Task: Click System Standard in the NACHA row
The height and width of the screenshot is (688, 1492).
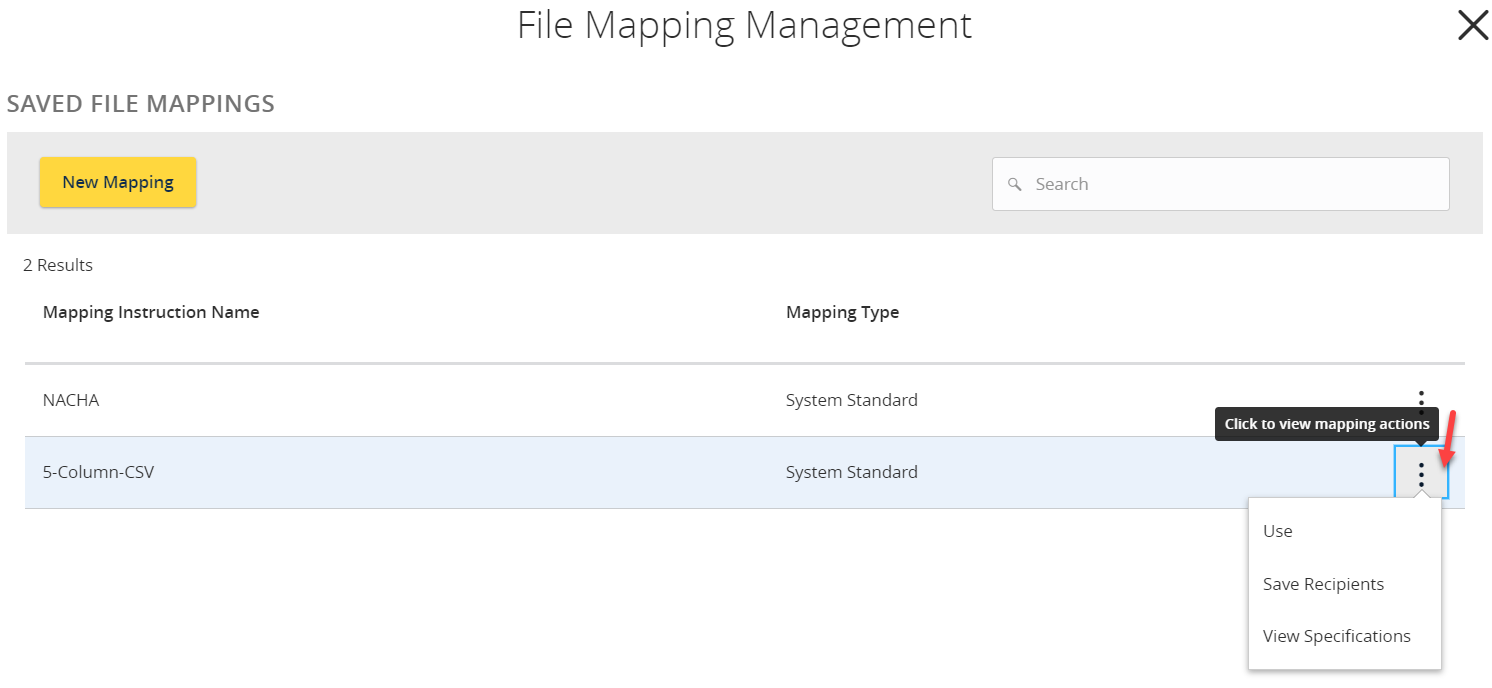Action: point(851,400)
